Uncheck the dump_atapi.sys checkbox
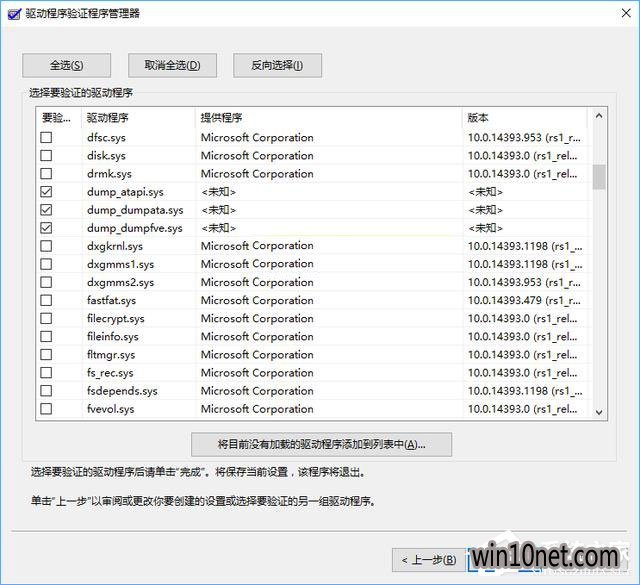Image resolution: width=640 pixels, height=585 pixels. click(46, 192)
